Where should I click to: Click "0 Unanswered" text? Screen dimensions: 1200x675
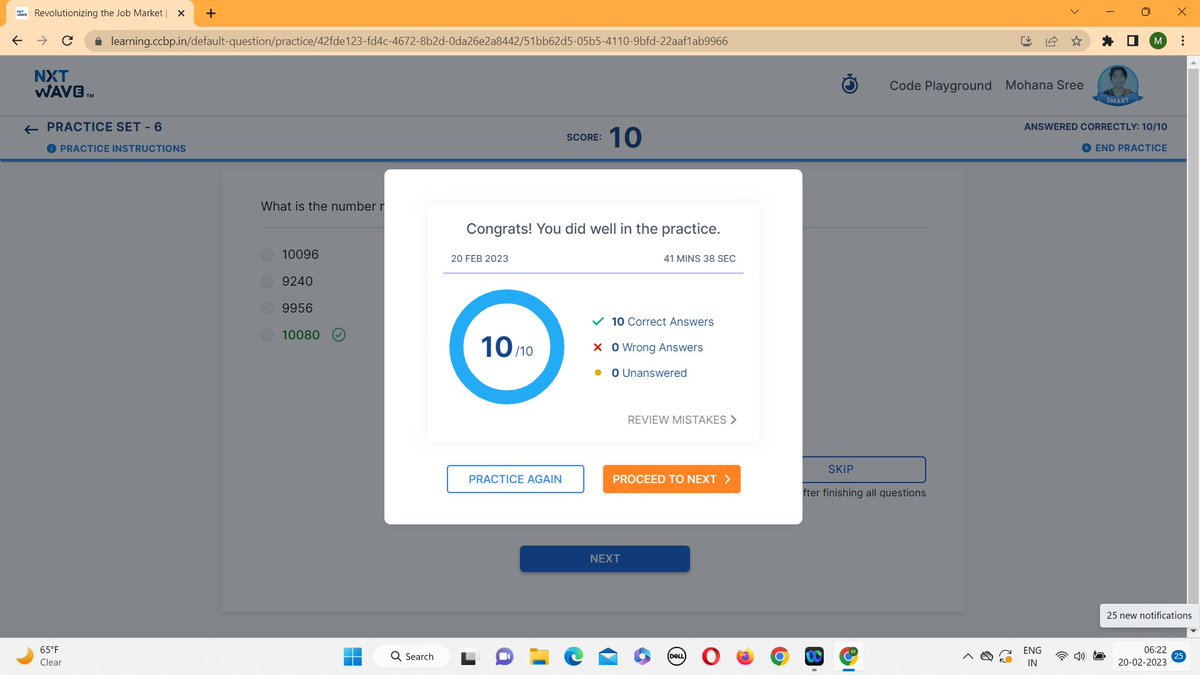[x=649, y=373]
